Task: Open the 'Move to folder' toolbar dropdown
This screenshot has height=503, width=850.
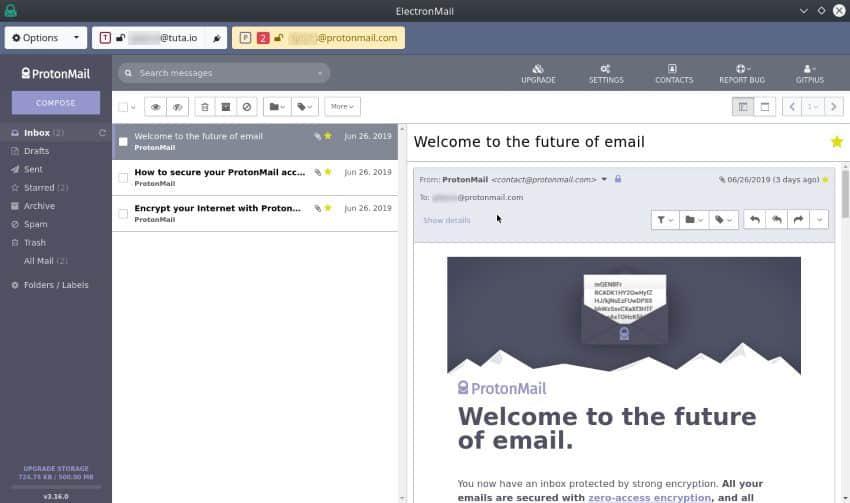Action: click(277, 106)
